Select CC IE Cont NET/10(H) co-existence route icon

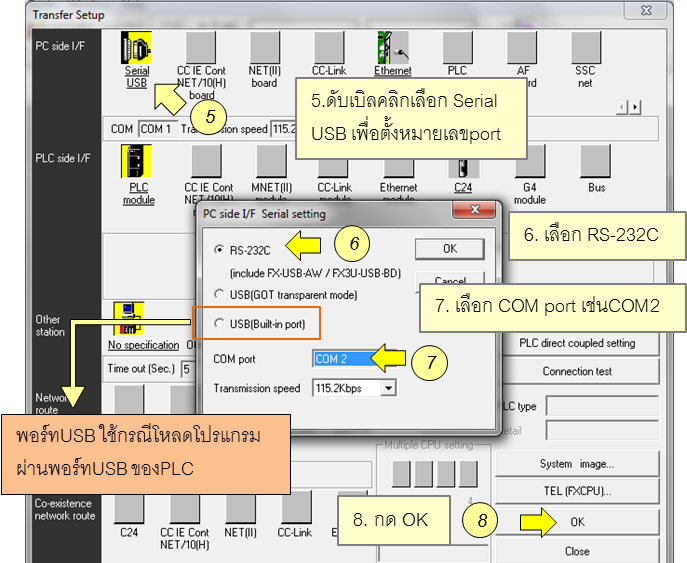click(x=185, y=509)
